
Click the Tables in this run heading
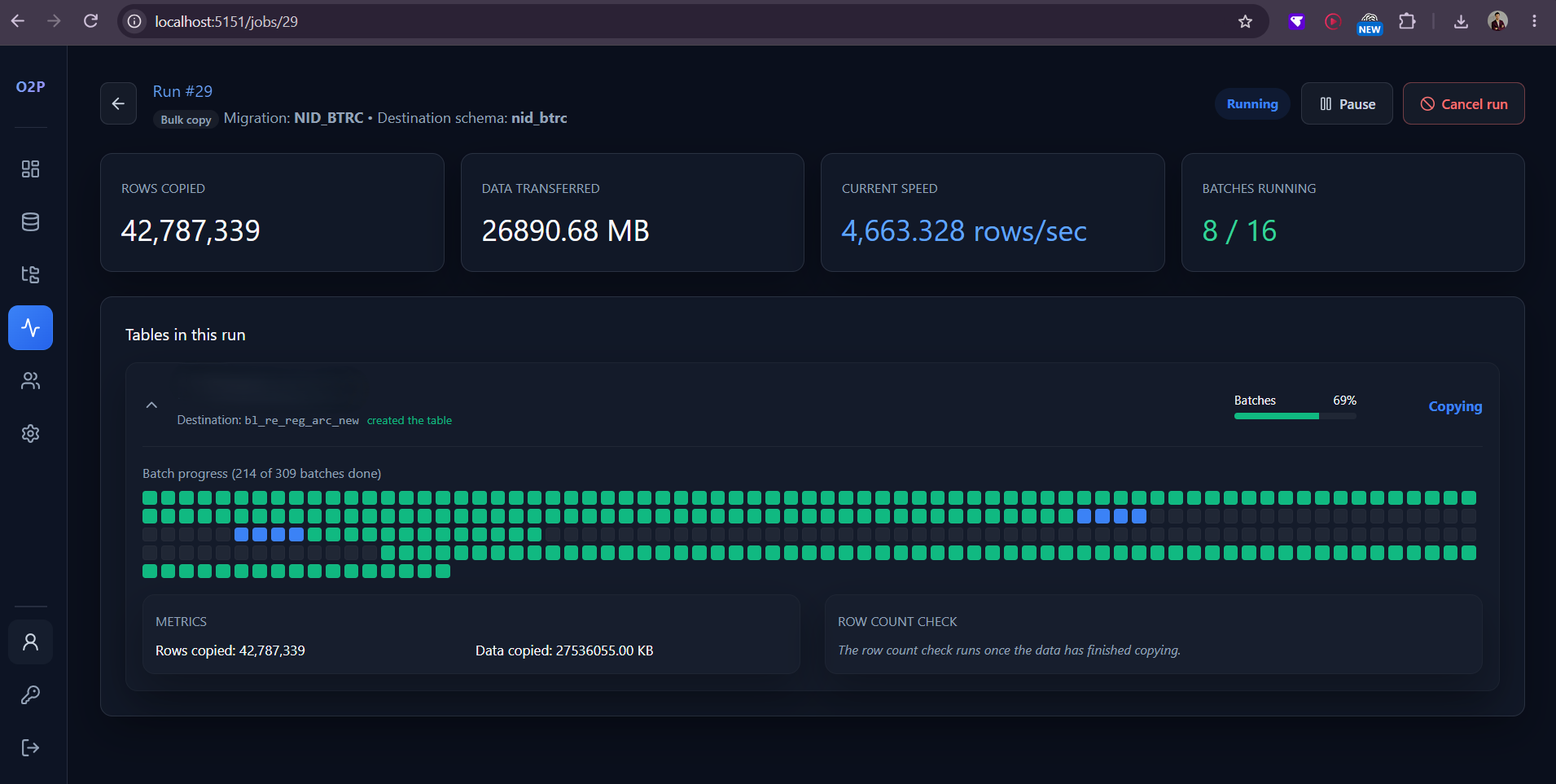185,335
